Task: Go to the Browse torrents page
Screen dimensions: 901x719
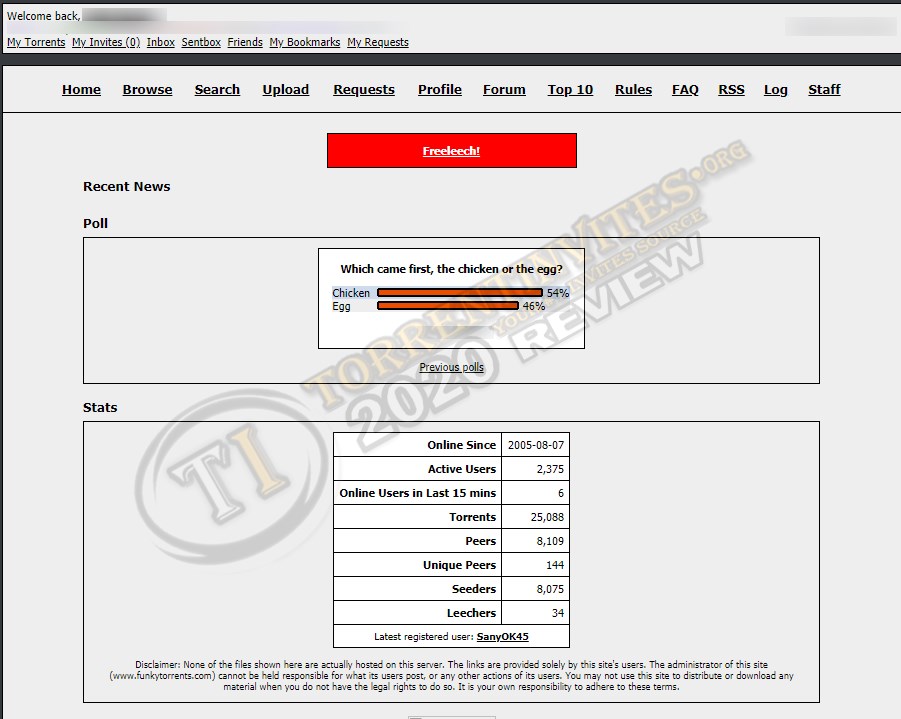Action: [147, 90]
